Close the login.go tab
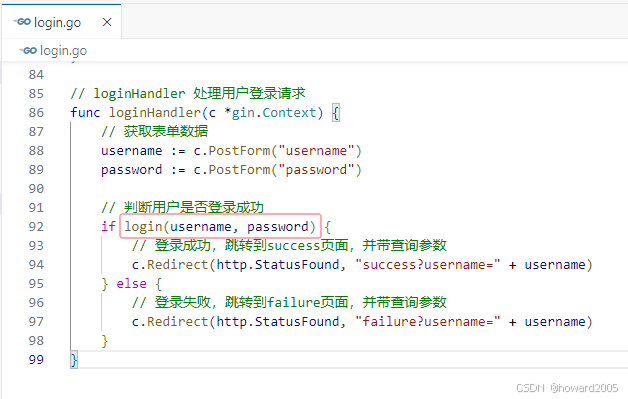Viewport: 628px width, 399px height. click(x=107, y=22)
